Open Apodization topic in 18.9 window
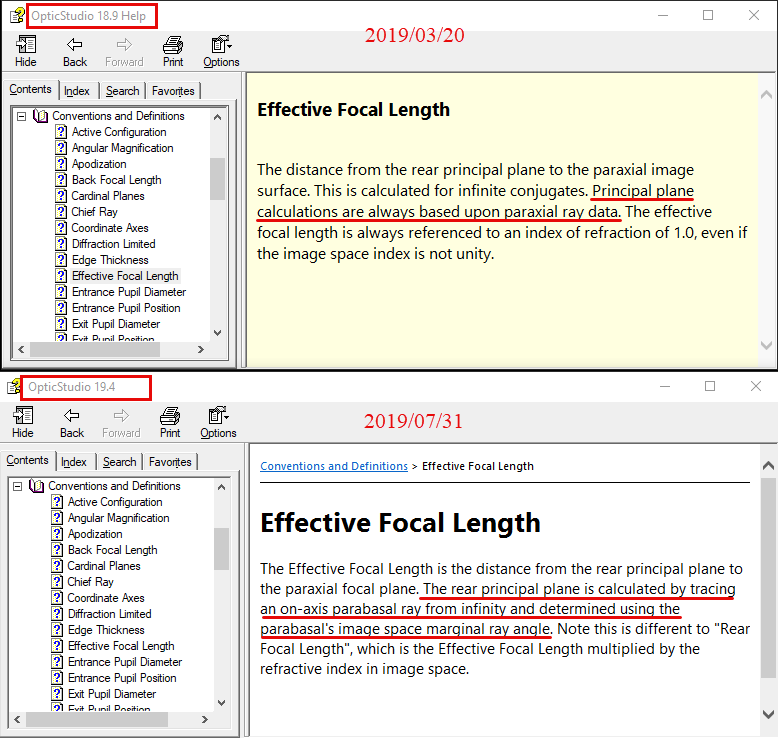The width and height of the screenshot is (778, 738). [x=99, y=164]
